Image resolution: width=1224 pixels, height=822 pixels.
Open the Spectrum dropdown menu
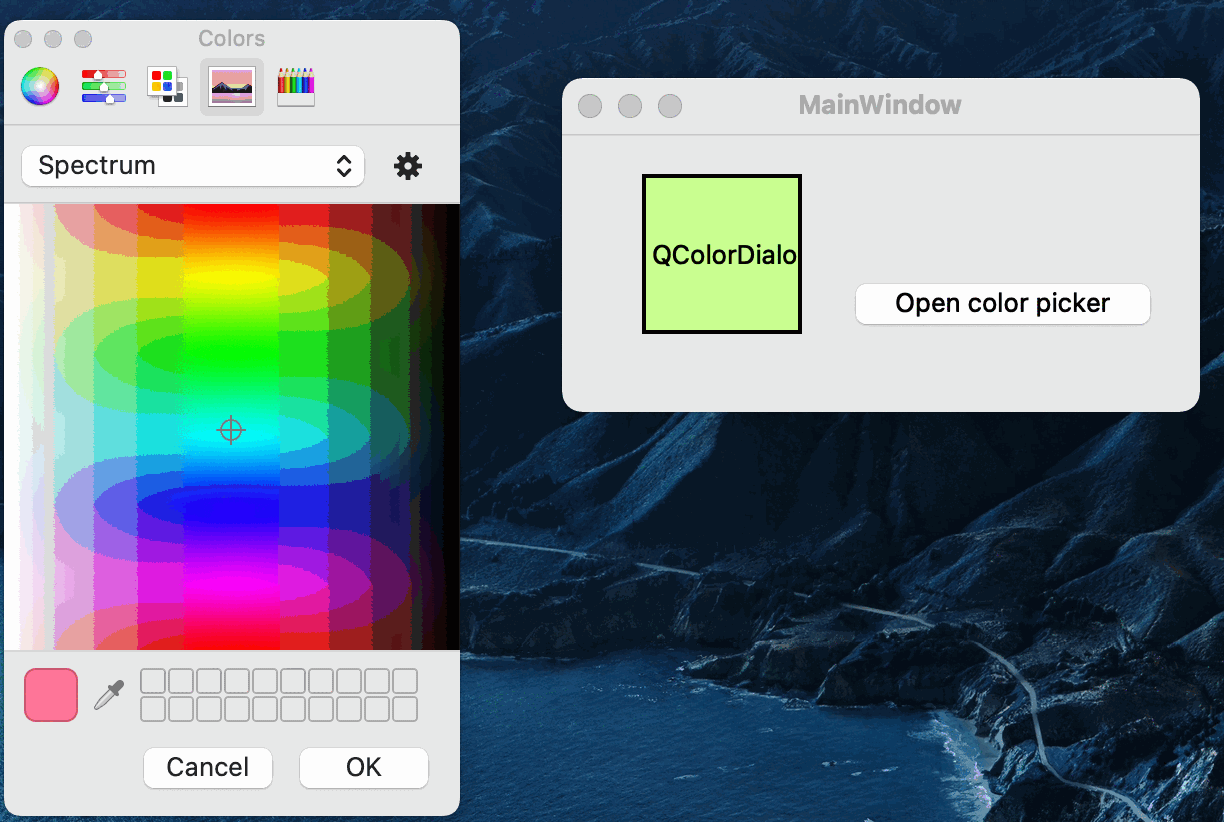[x=192, y=166]
